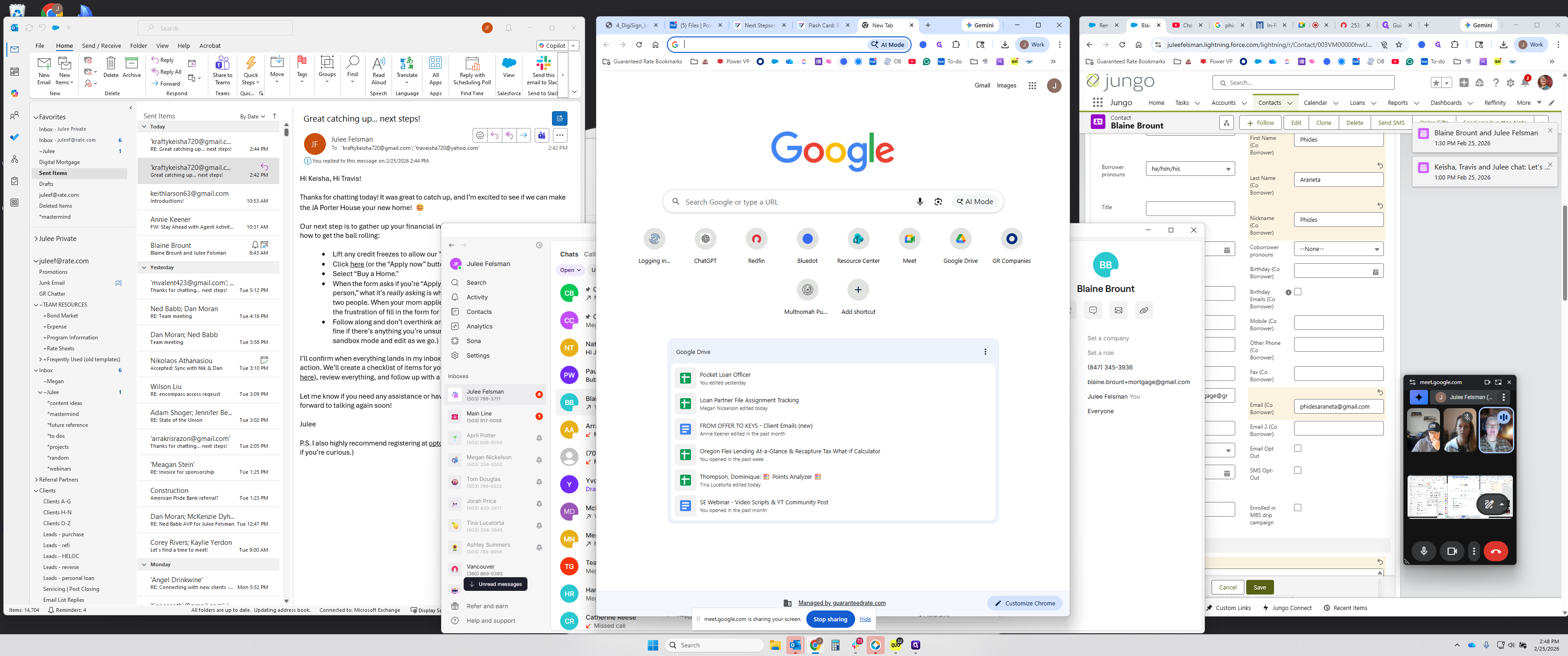The height and width of the screenshot is (656, 1568).
Task: Check Birthday Emails (Co Borrower) checkbox
Action: click(1297, 292)
